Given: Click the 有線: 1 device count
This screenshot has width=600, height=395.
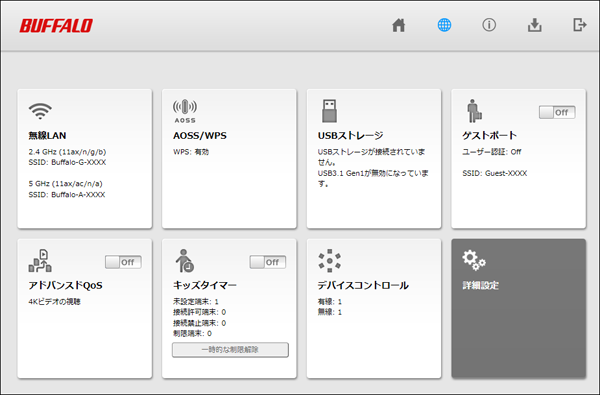Looking at the screenshot, I should 329,302.
